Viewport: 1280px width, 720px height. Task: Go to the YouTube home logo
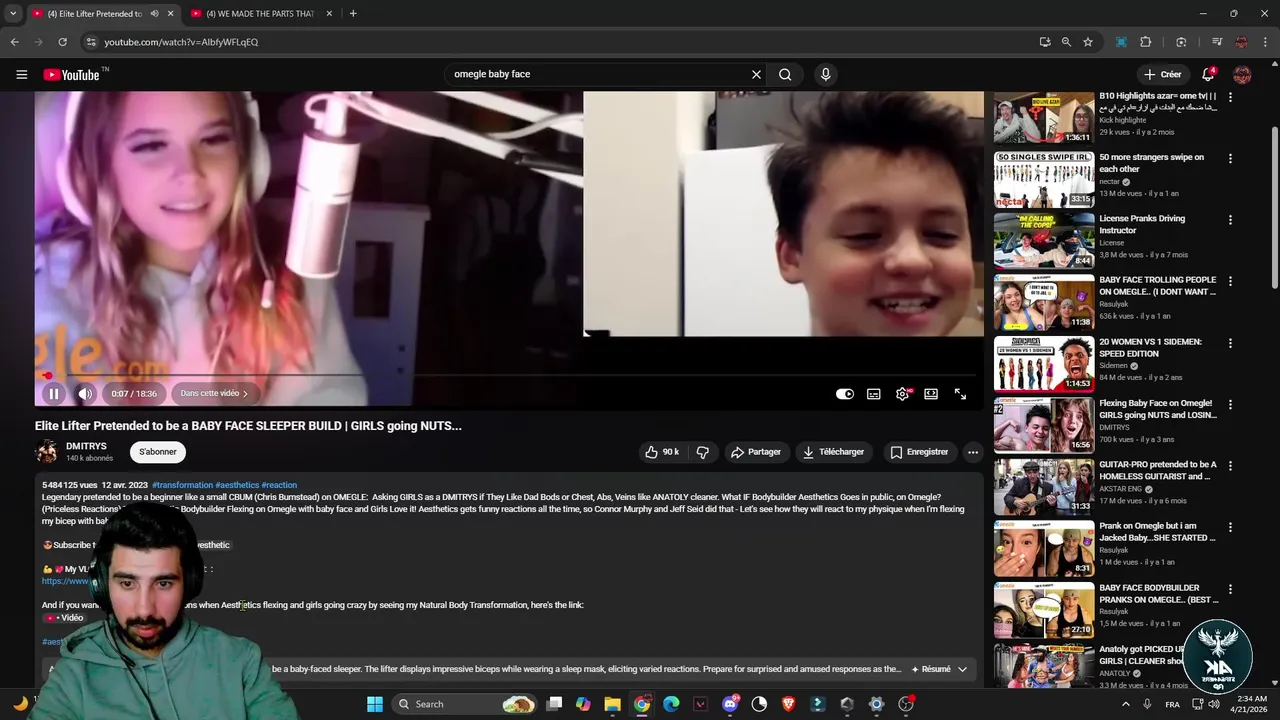click(71, 75)
